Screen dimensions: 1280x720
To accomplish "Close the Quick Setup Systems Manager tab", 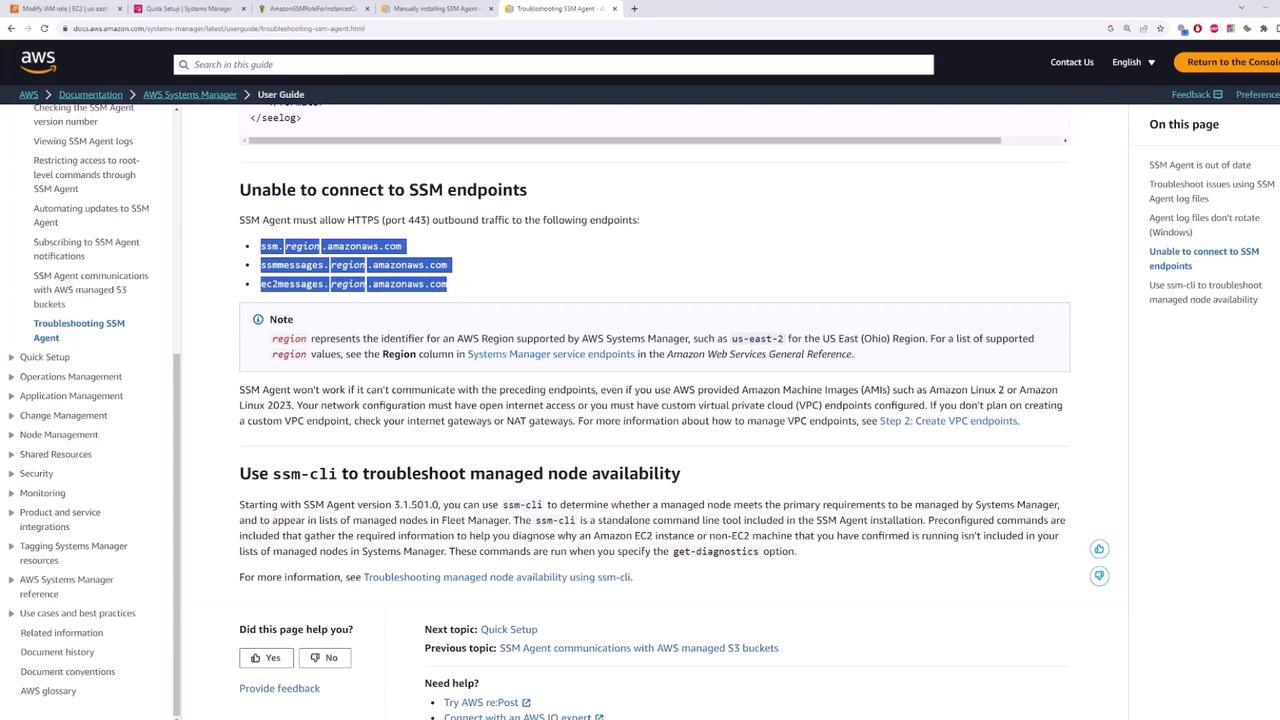I will tap(243, 9).
